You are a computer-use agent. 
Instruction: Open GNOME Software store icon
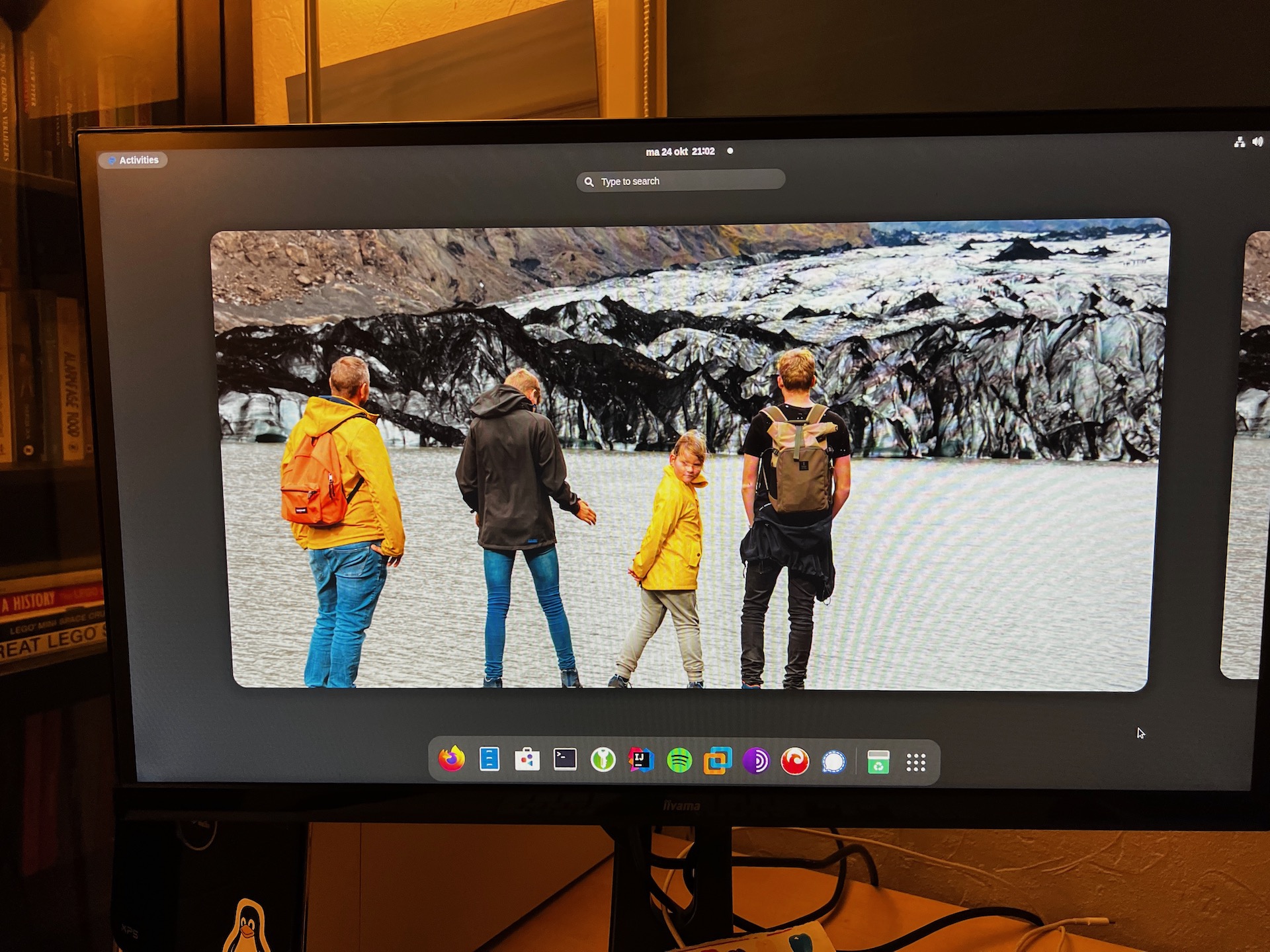[x=527, y=760]
